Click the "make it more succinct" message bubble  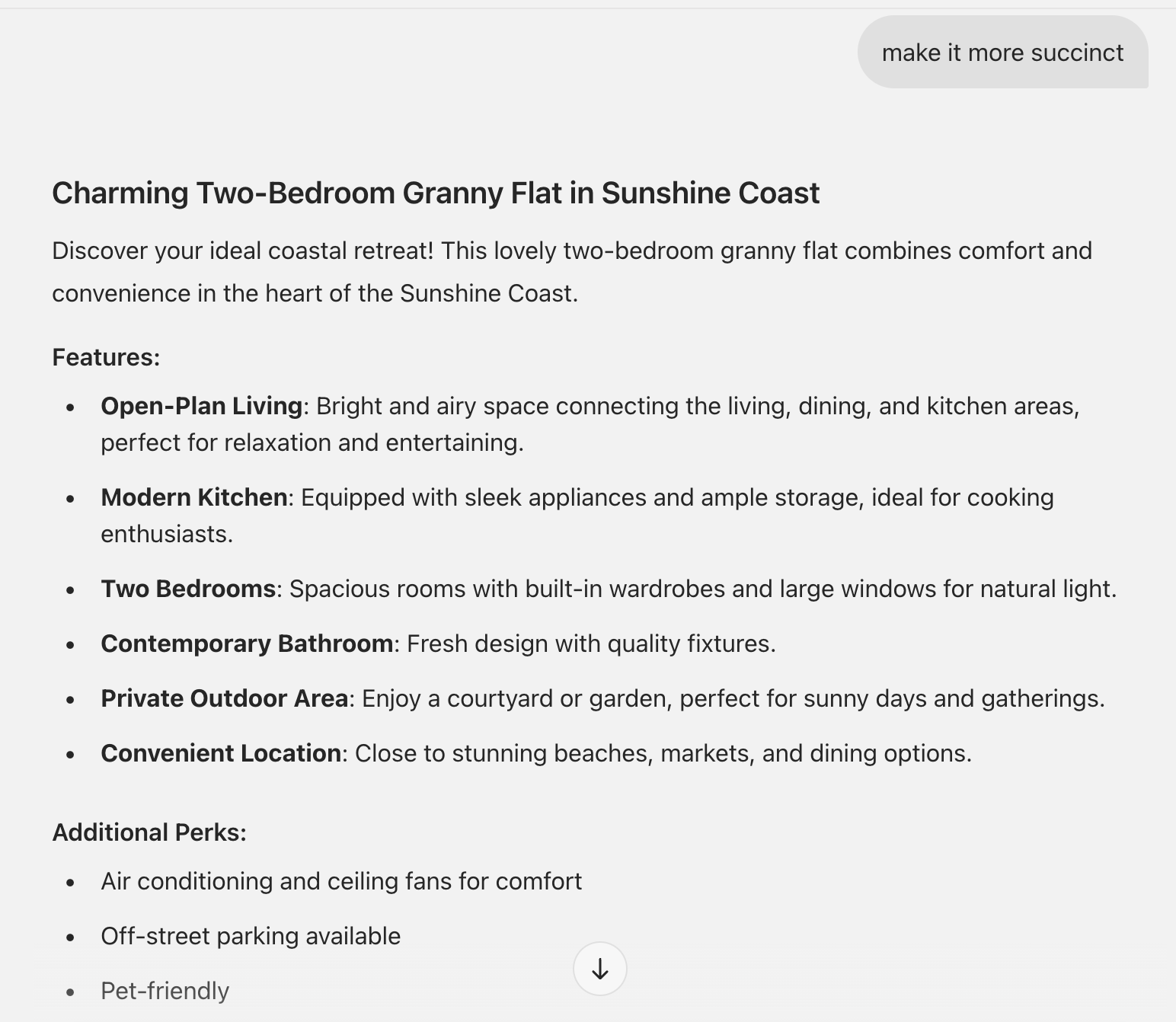click(1002, 53)
